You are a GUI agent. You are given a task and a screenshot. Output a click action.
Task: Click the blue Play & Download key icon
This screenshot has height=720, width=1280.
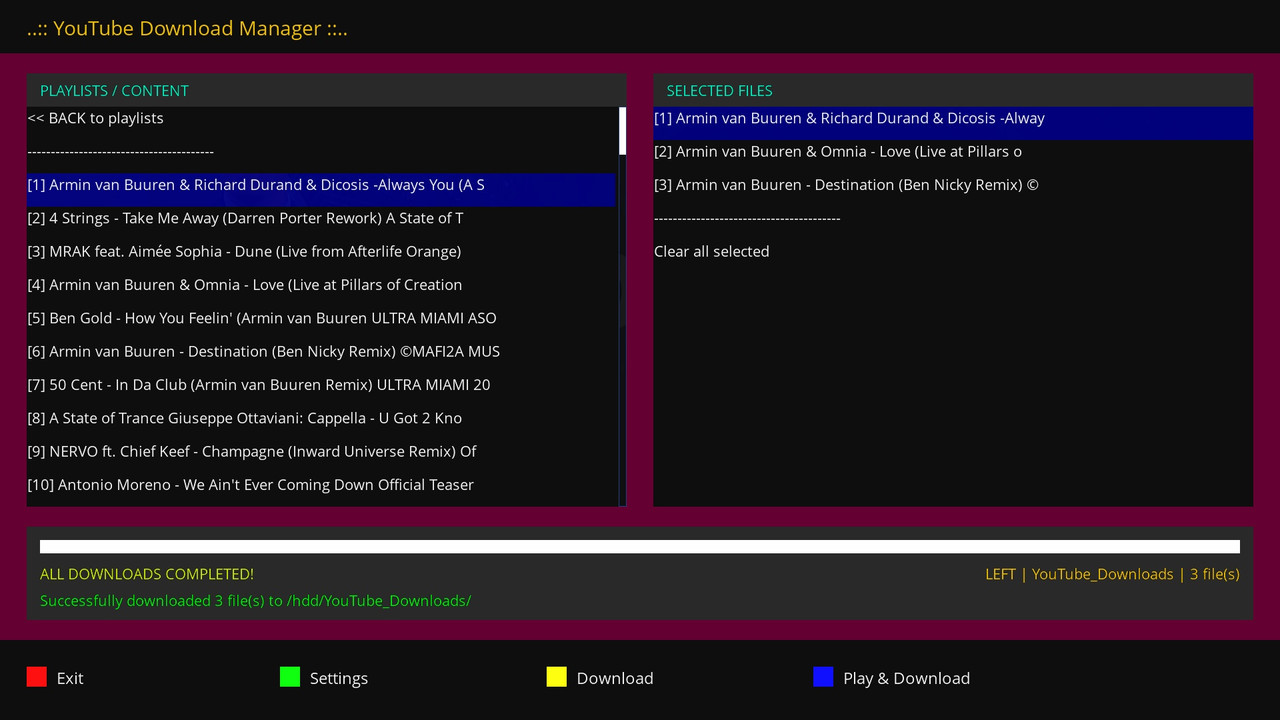pos(823,677)
